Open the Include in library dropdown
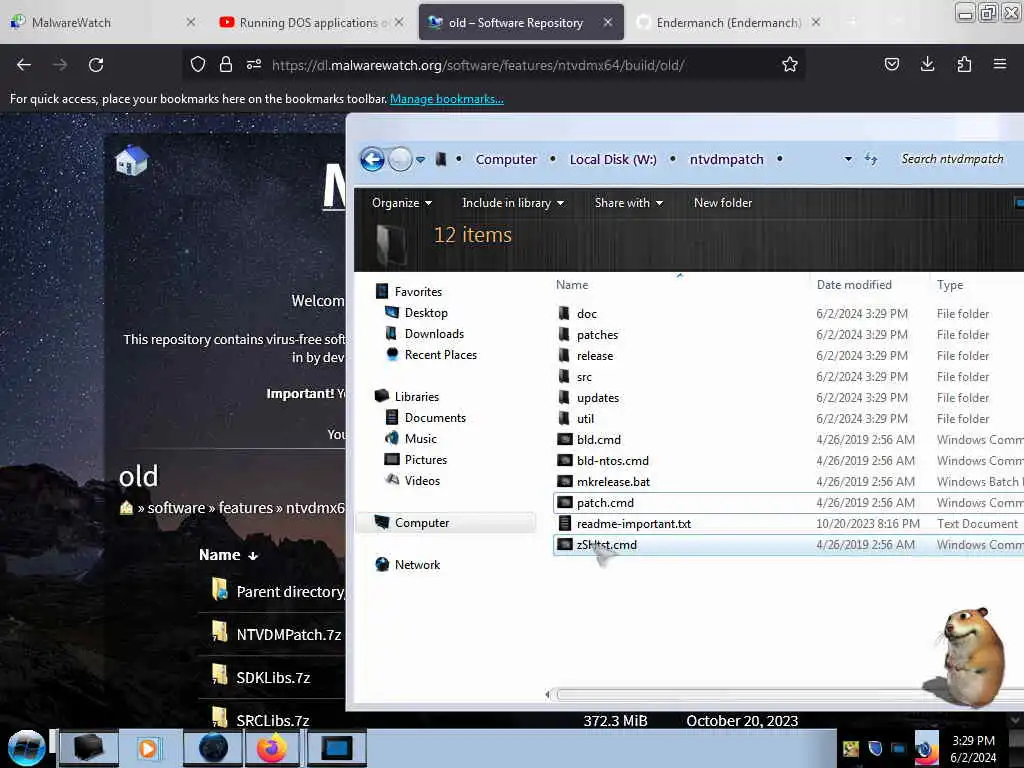The width and height of the screenshot is (1024, 768). [x=513, y=203]
